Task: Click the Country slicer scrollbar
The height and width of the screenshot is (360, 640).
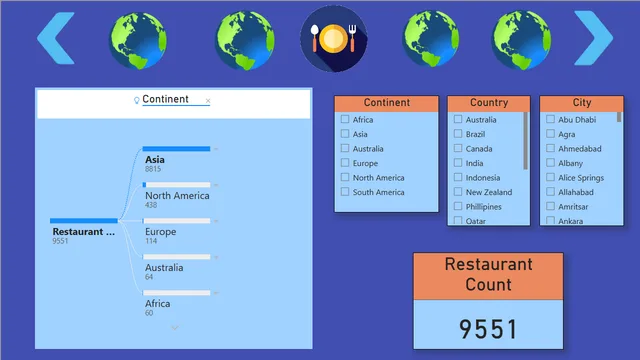Action: pos(525,141)
